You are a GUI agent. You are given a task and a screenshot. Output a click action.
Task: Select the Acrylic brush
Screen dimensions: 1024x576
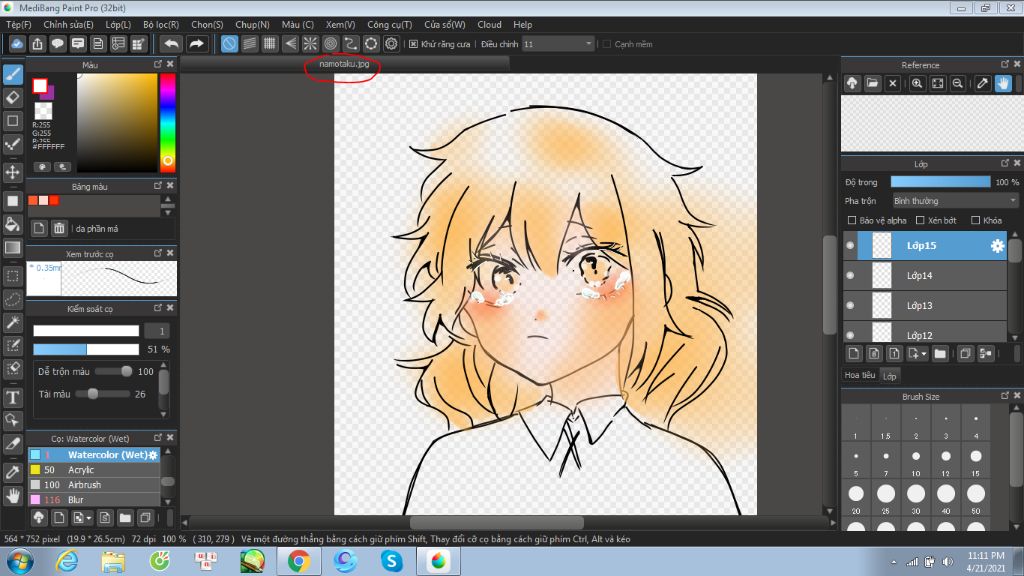pos(94,470)
